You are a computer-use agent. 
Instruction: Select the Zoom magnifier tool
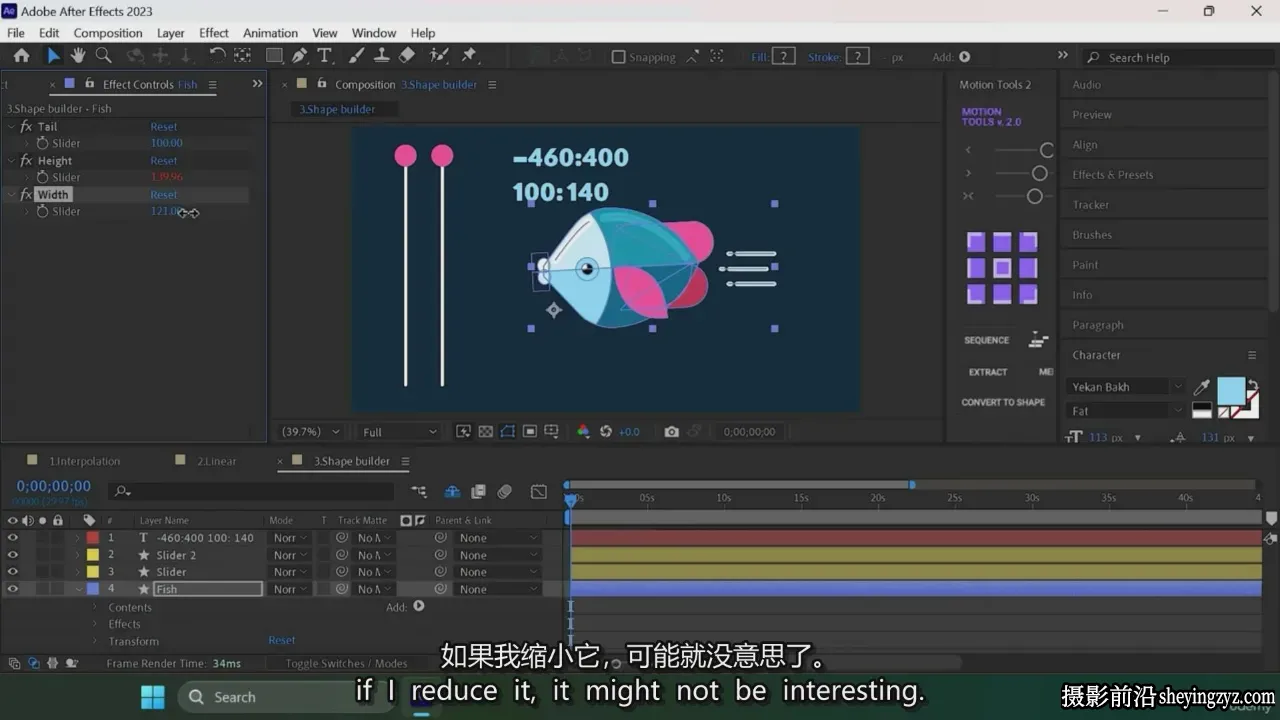103,56
